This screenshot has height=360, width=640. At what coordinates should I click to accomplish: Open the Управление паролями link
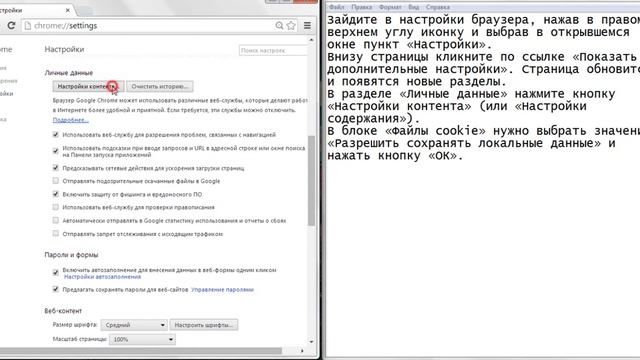click(x=222, y=290)
